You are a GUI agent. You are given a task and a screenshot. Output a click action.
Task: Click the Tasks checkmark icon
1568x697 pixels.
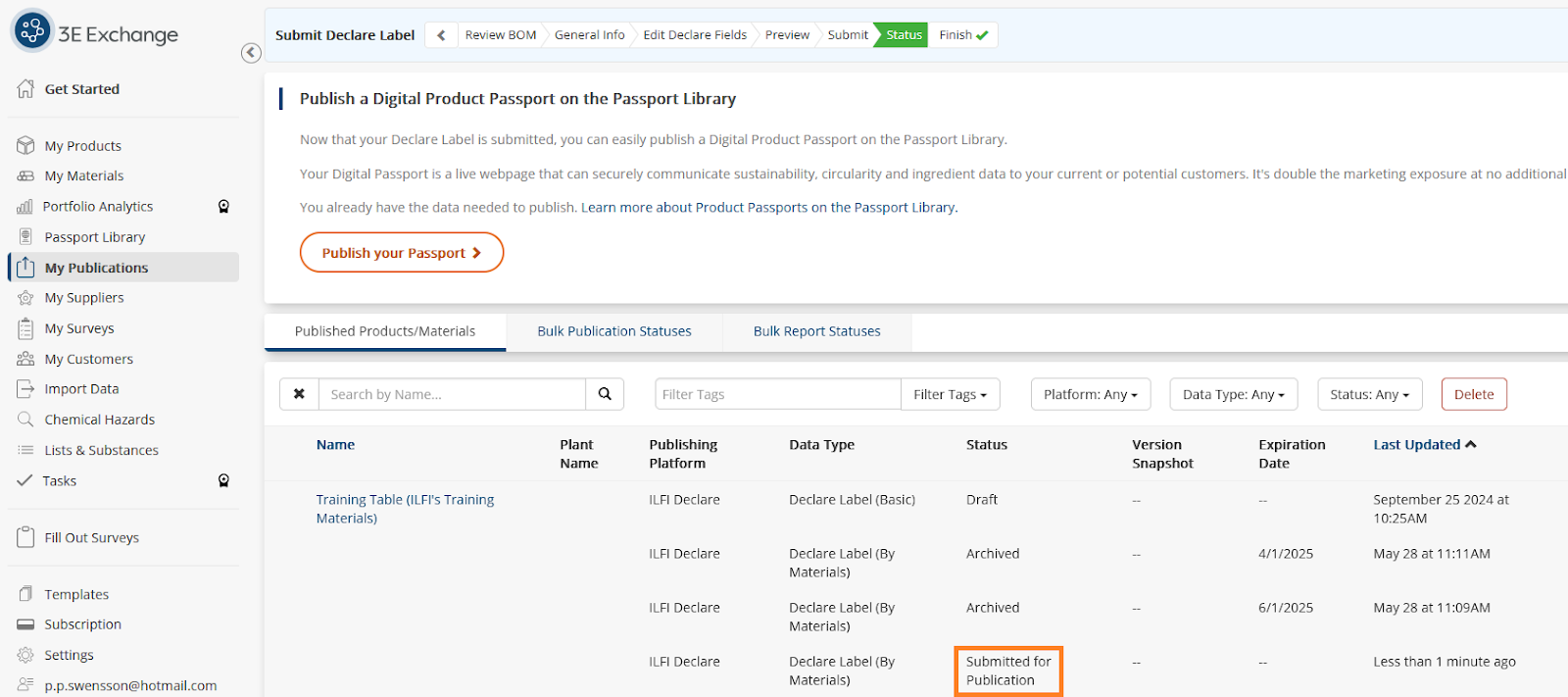pos(24,480)
